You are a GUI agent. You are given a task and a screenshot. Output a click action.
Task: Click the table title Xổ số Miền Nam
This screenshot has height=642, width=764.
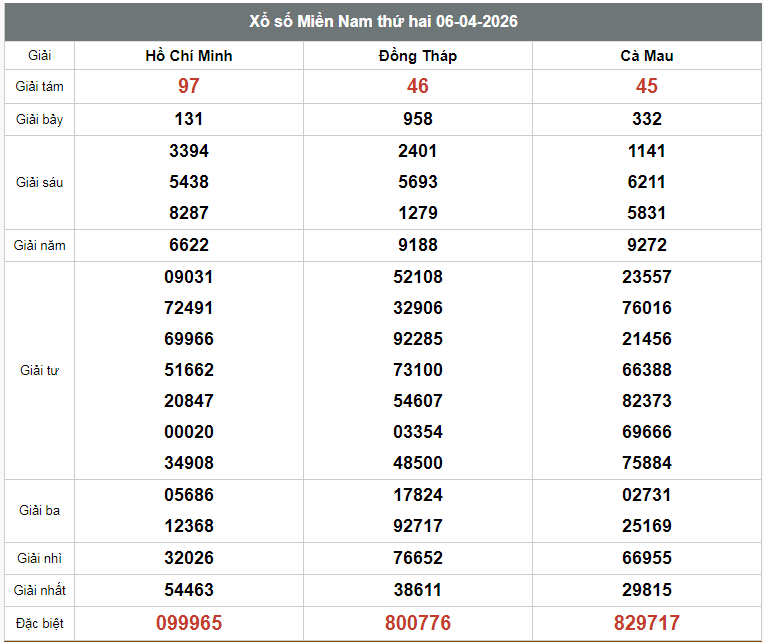click(x=383, y=21)
